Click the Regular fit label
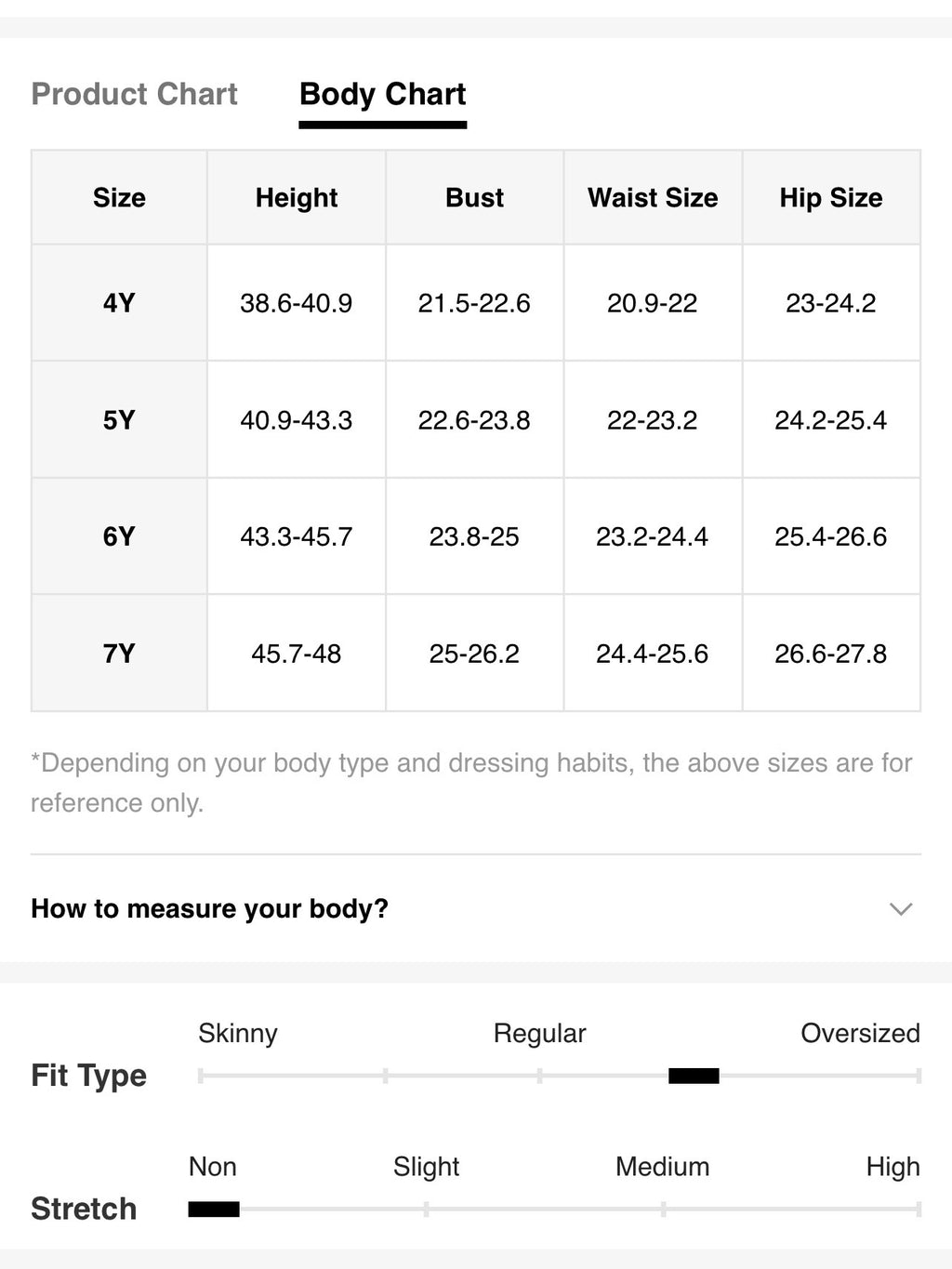Screen dimensions: 952x1269 click(539, 1033)
